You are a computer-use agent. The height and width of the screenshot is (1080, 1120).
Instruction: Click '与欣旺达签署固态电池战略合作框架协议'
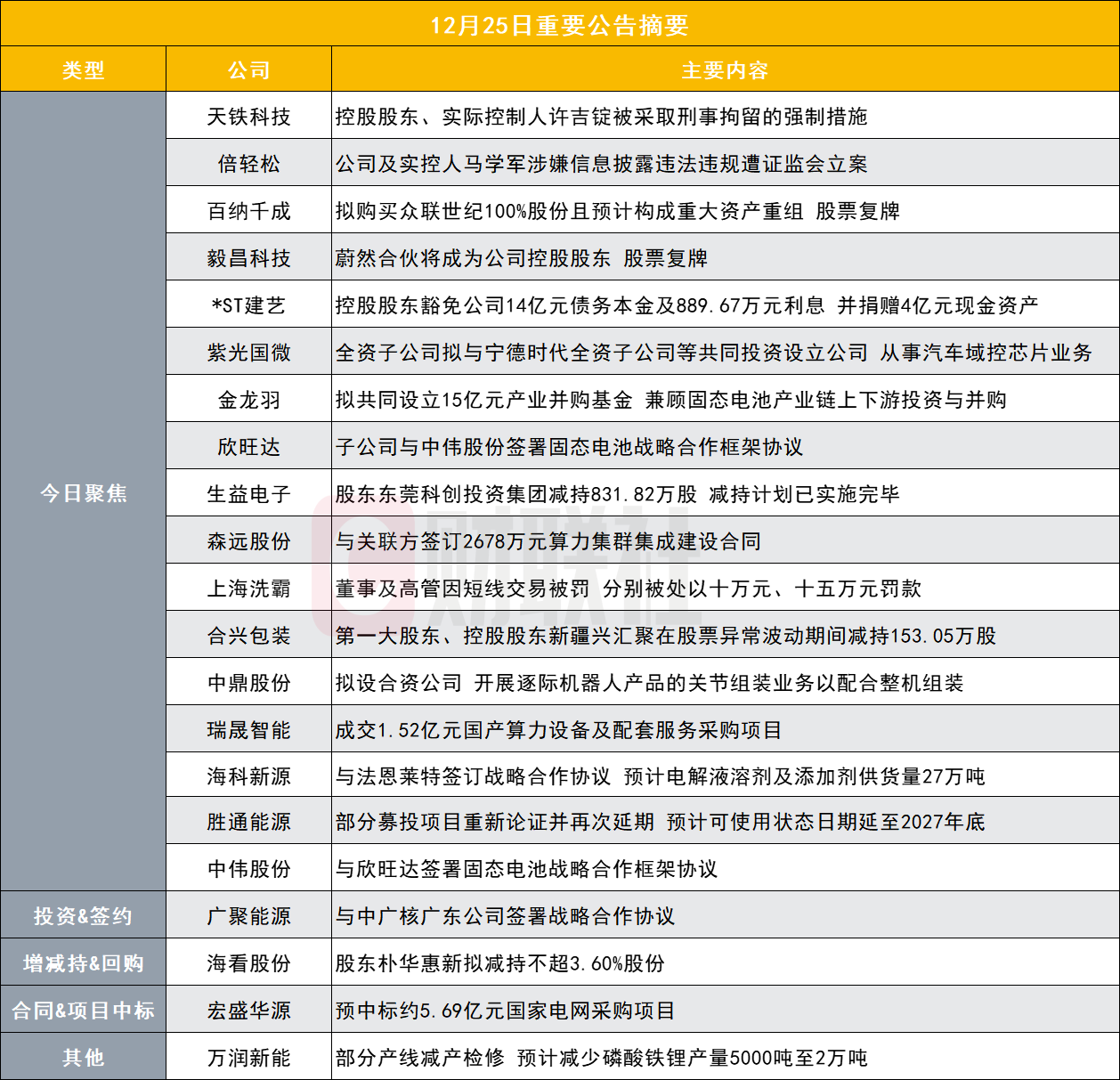(526, 869)
